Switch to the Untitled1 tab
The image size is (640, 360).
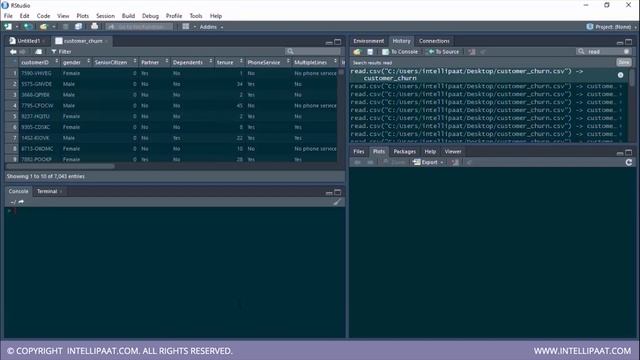(x=28, y=41)
